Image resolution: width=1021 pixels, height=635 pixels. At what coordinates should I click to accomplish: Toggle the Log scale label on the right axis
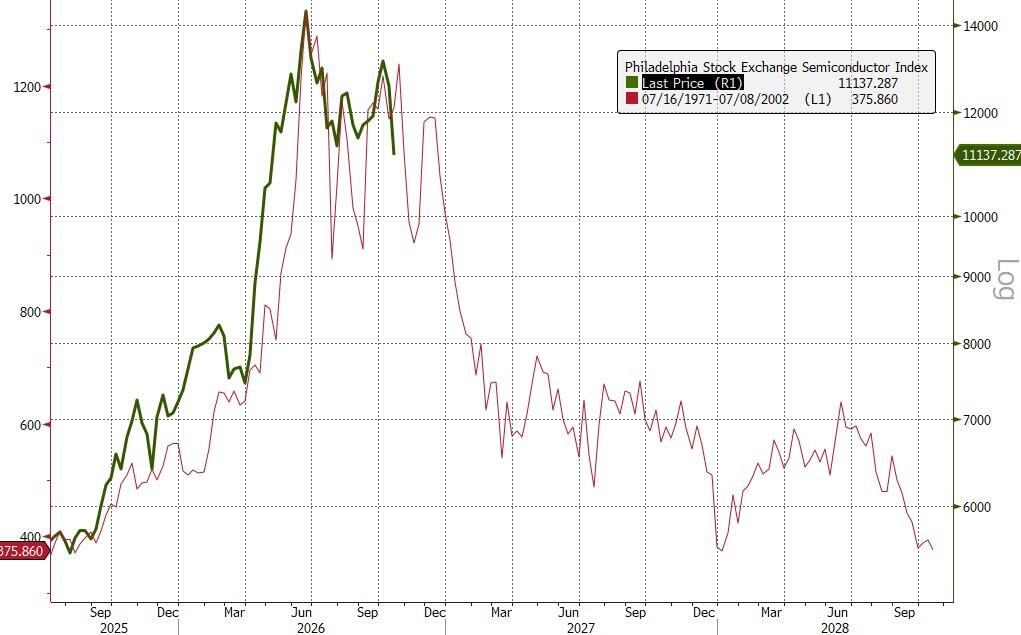1005,279
